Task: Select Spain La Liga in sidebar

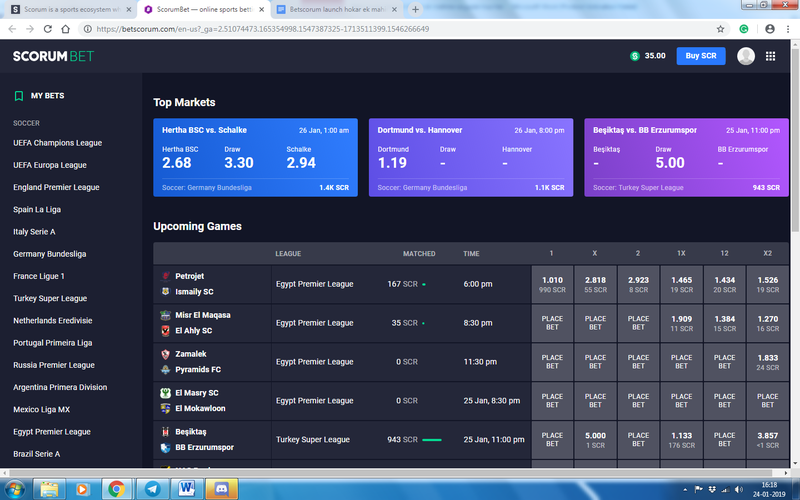Action: tap(37, 210)
